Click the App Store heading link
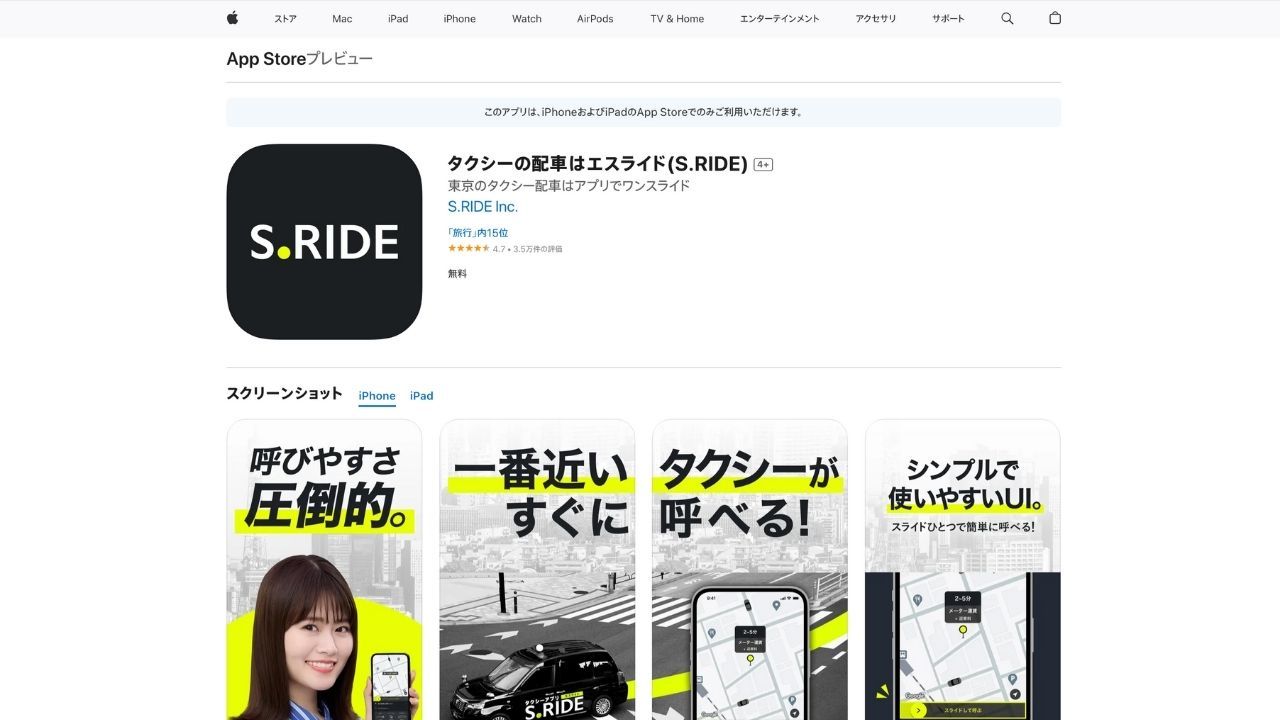Viewport: 1280px width, 720px height. click(266, 59)
